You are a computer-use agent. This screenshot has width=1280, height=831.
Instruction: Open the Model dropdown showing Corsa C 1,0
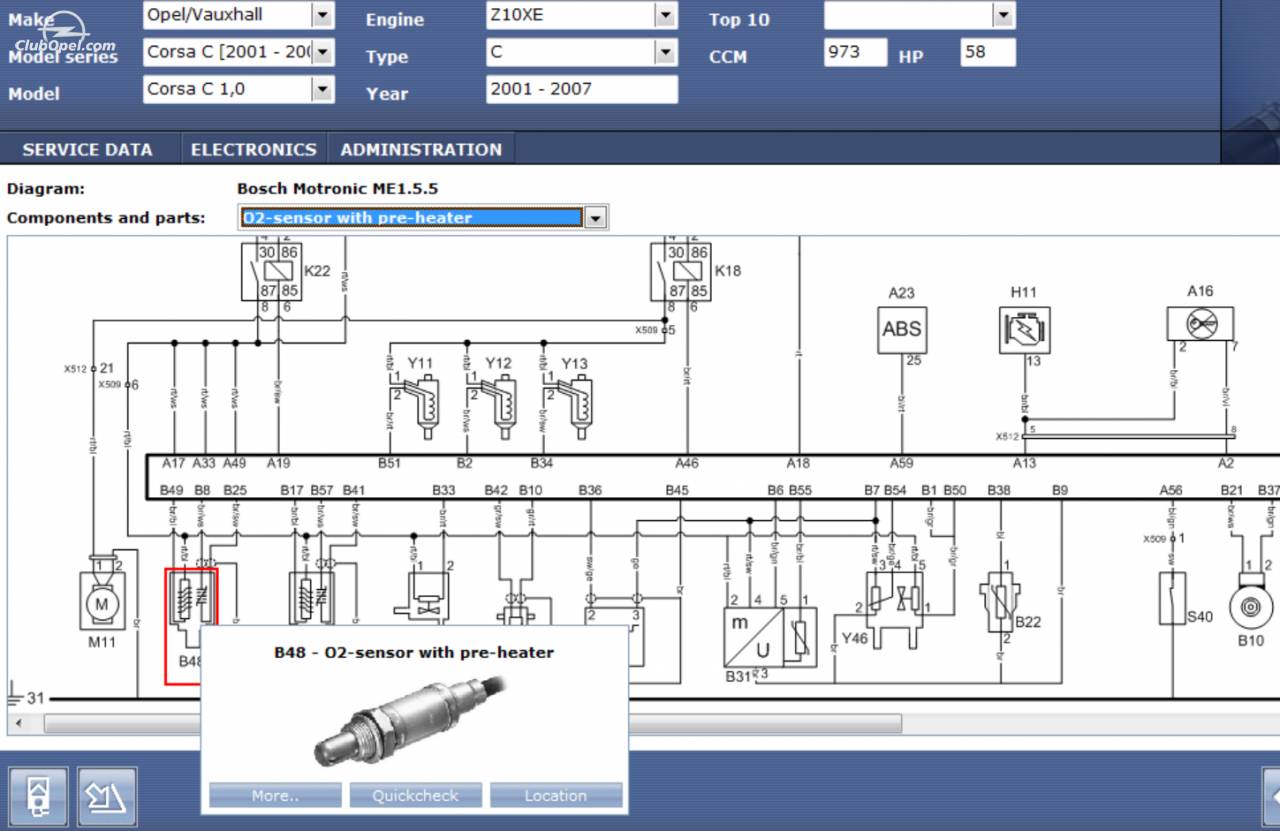point(322,89)
